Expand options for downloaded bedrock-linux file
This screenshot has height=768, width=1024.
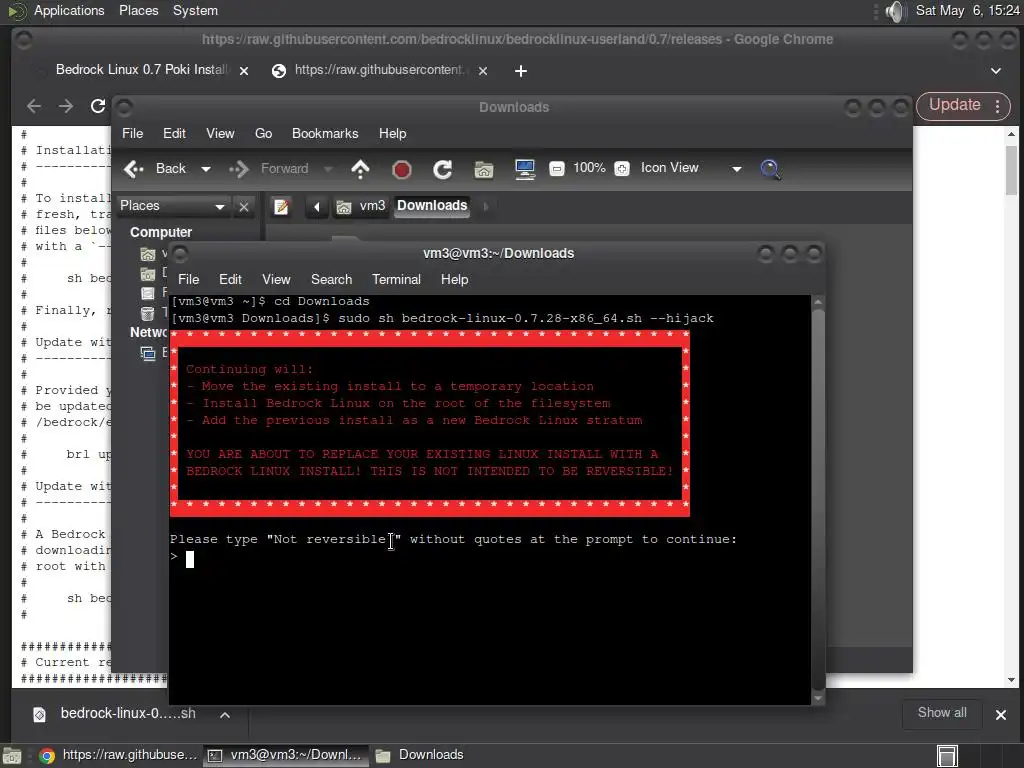(225, 714)
